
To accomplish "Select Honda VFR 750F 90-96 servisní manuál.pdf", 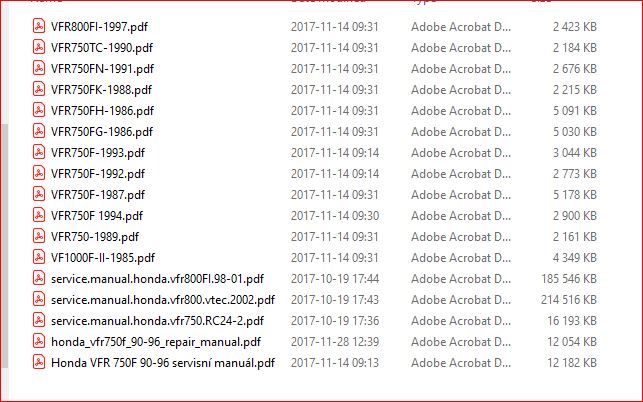I will (x=163, y=363).
